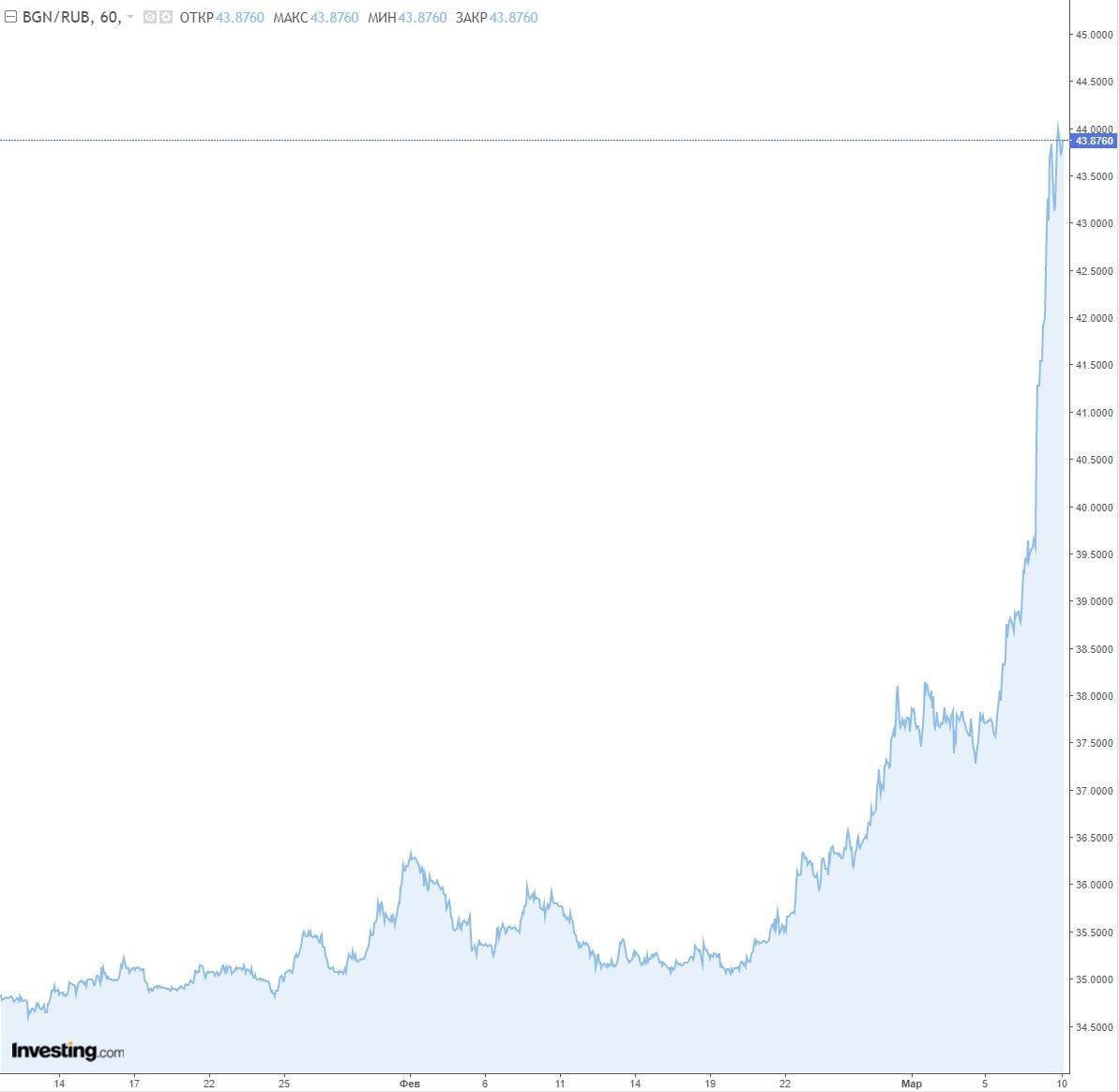This screenshot has width=1119, height=1092.
Task: Click the 45.0000 price axis label
Action: pos(1094,35)
